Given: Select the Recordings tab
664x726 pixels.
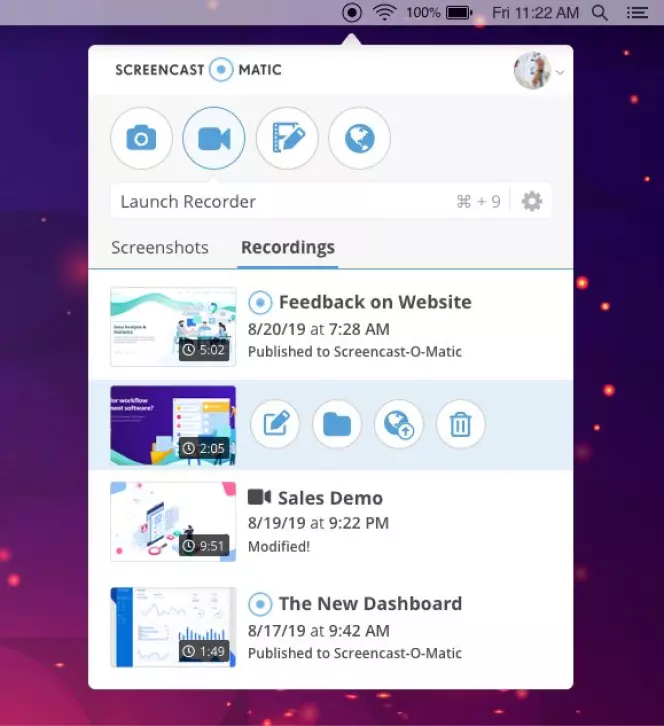Looking at the screenshot, I should click(x=288, y=247).
